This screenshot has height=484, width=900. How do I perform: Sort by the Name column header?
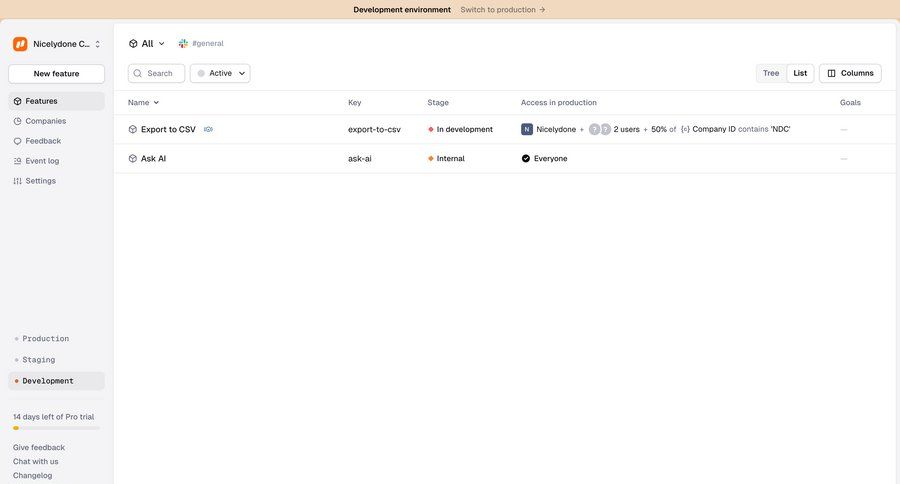143,103
